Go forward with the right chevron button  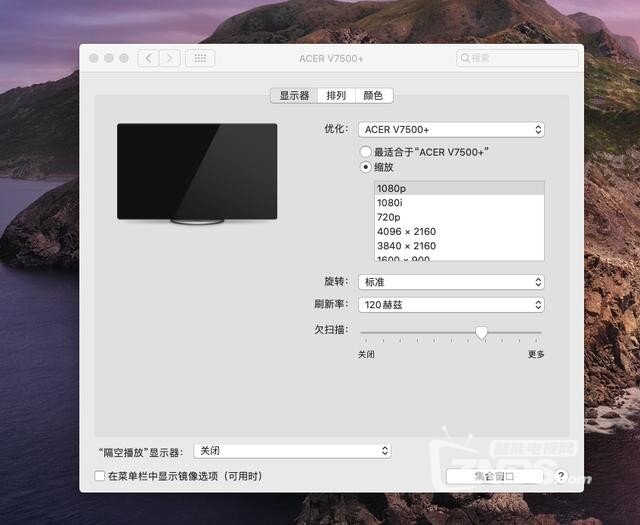point(169,58)
